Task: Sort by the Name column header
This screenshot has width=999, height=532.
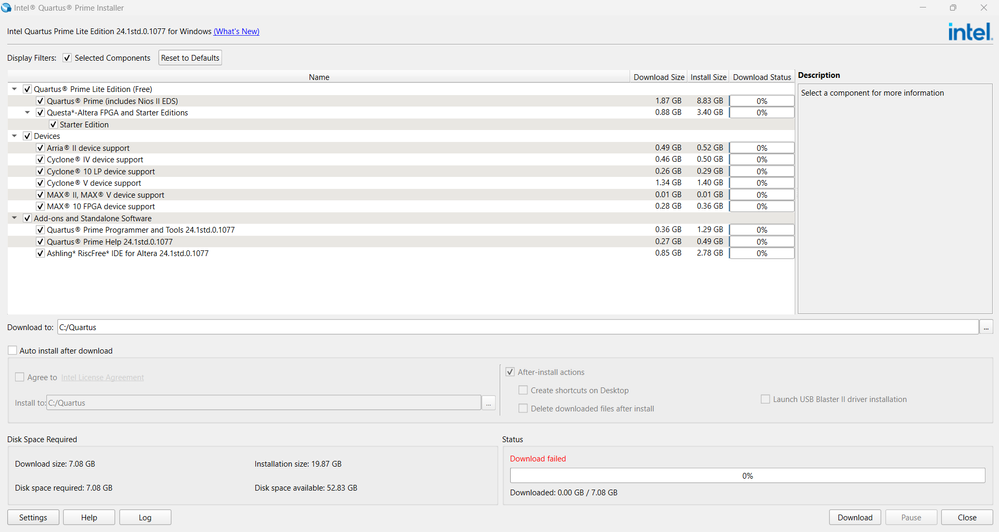Action: (x=319, y=77)
